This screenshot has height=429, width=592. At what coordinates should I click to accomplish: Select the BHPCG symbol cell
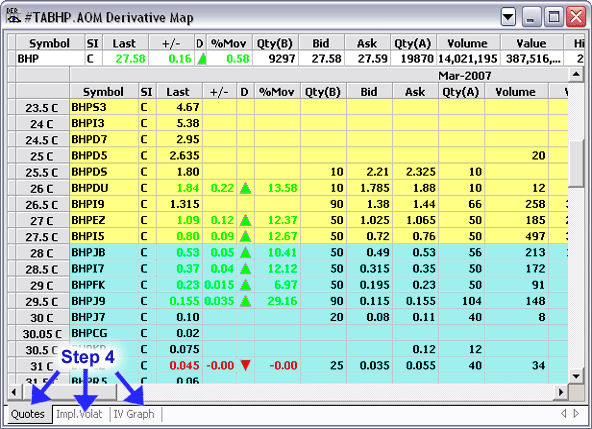point(104,333)
